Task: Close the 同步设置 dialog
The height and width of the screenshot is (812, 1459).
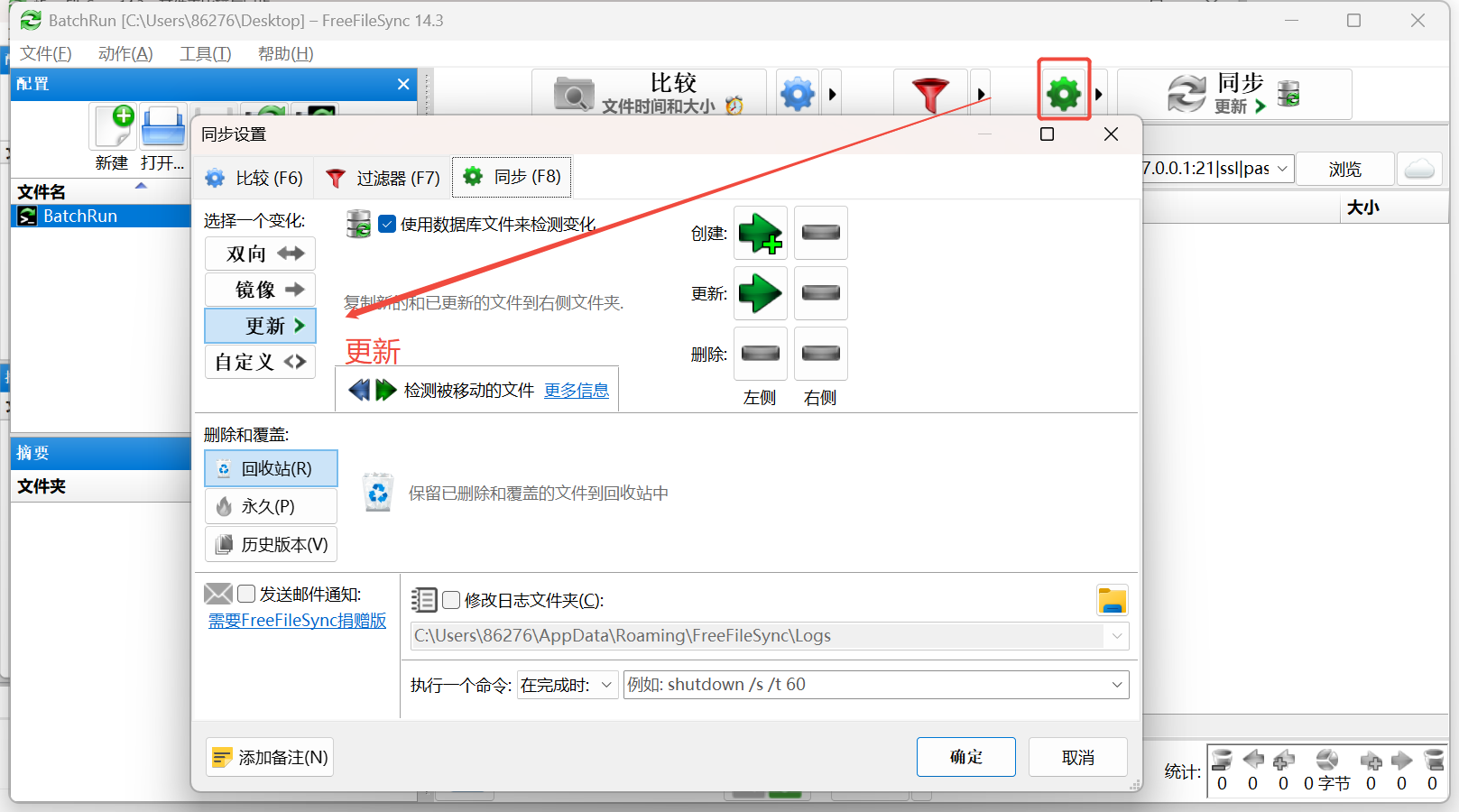Action: click(x=1111, y=134)
